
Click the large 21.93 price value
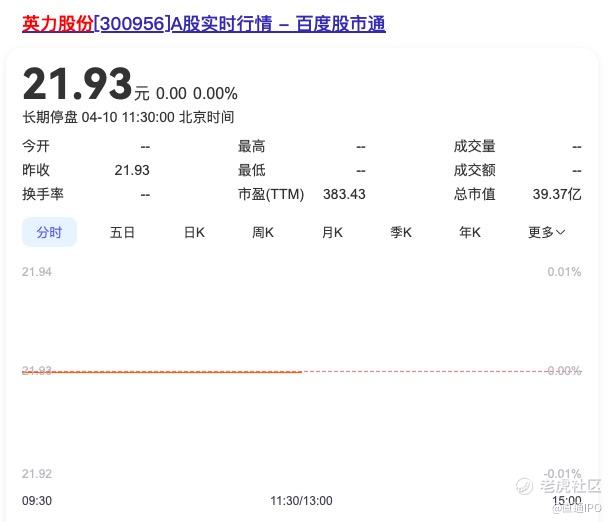(x=77, y=84)
